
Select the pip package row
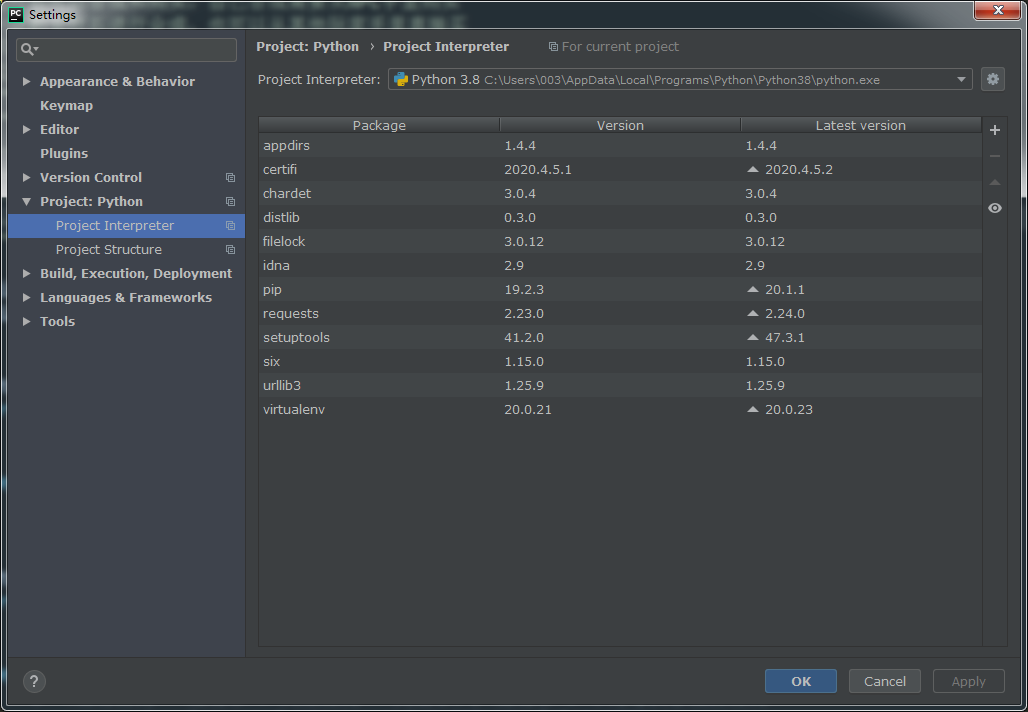click(x=620, y=289)
